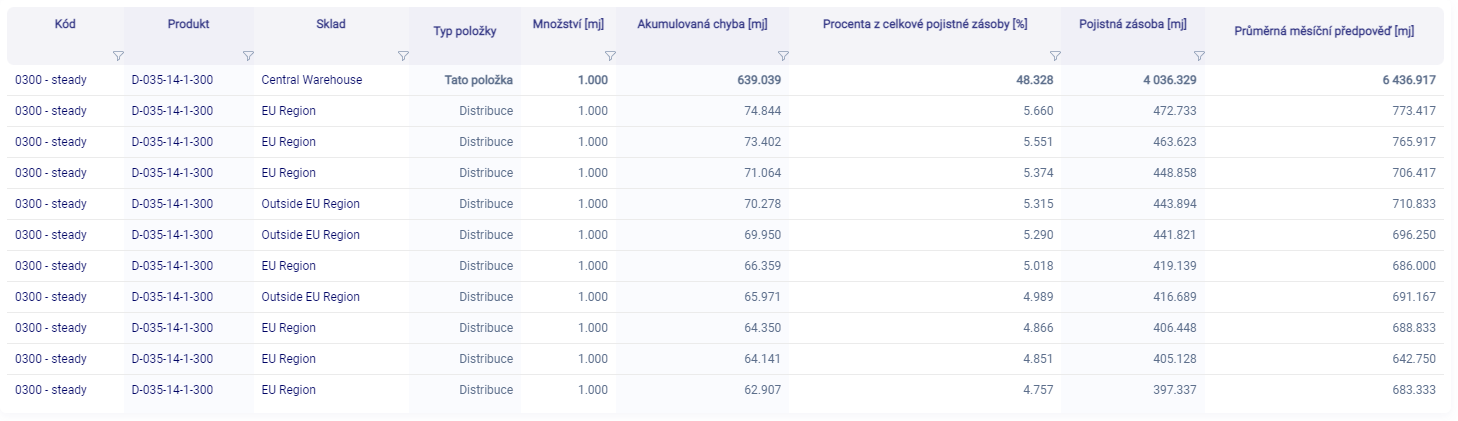Image resolution: width=1458 pixels, height=421 pixels.
Task: Click the average forecast value 642.750
Action: (1414, 359)
